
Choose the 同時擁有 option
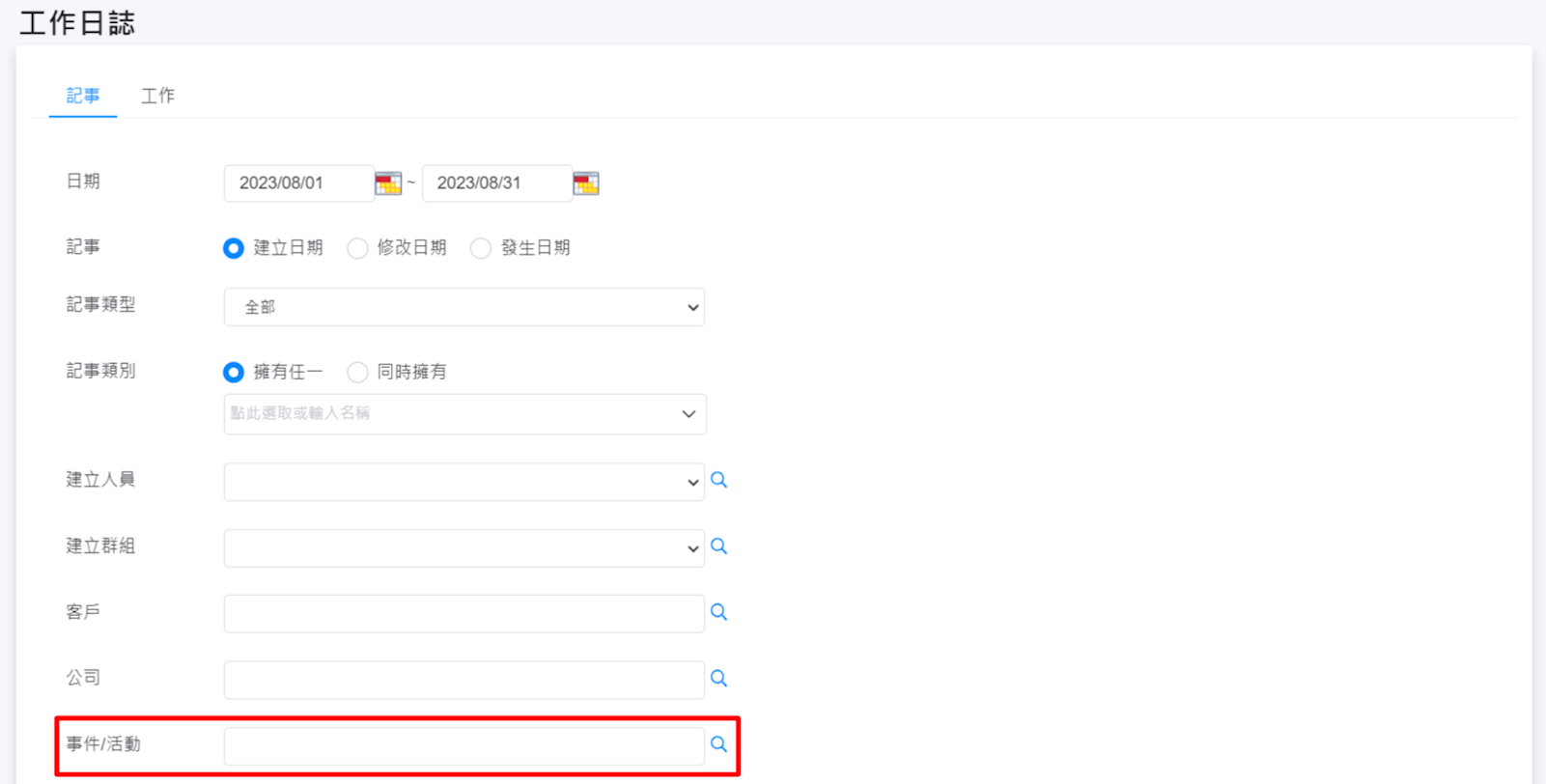pyautogui.click(x=357, y=372)
